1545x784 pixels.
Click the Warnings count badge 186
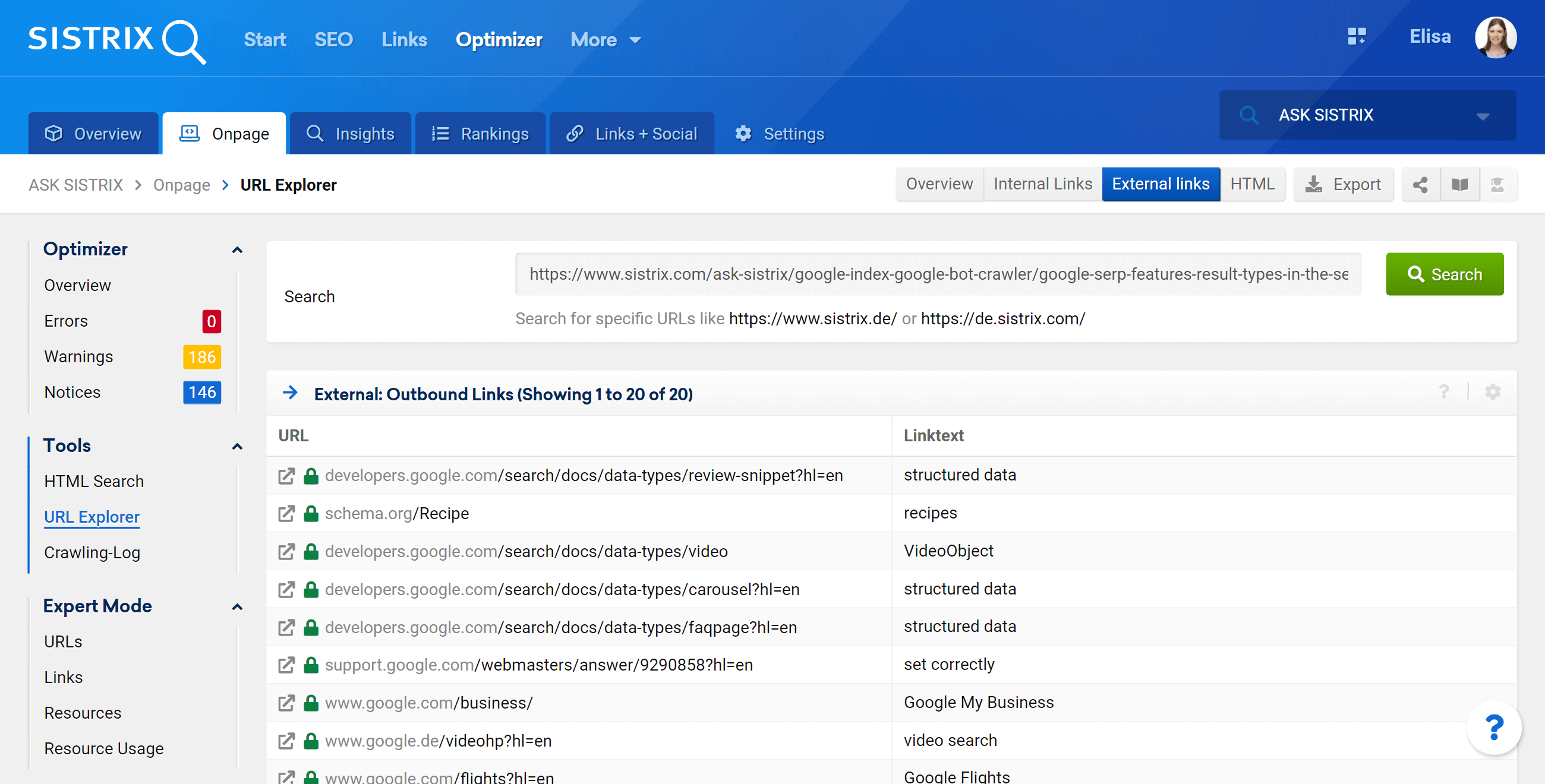tap(202, 357)
